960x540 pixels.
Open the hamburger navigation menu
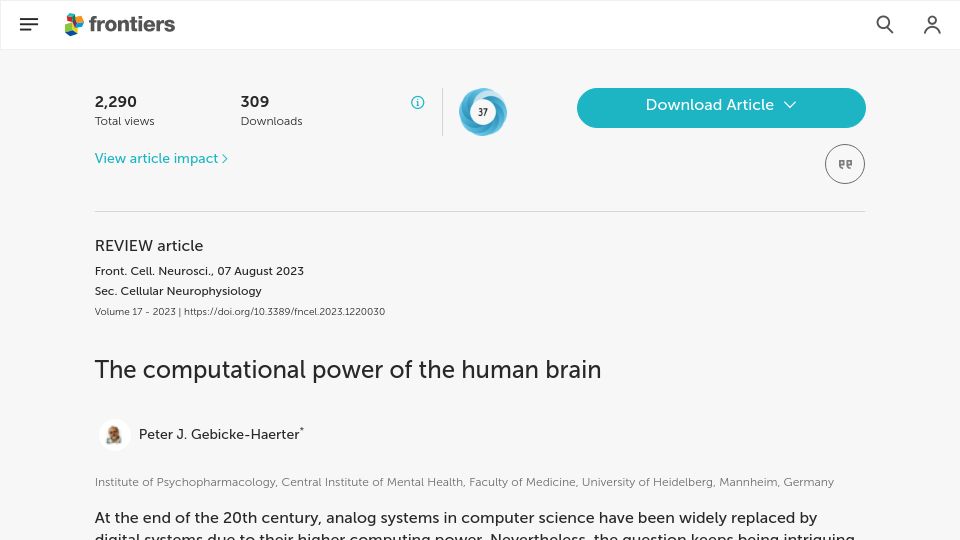[29, 24]
